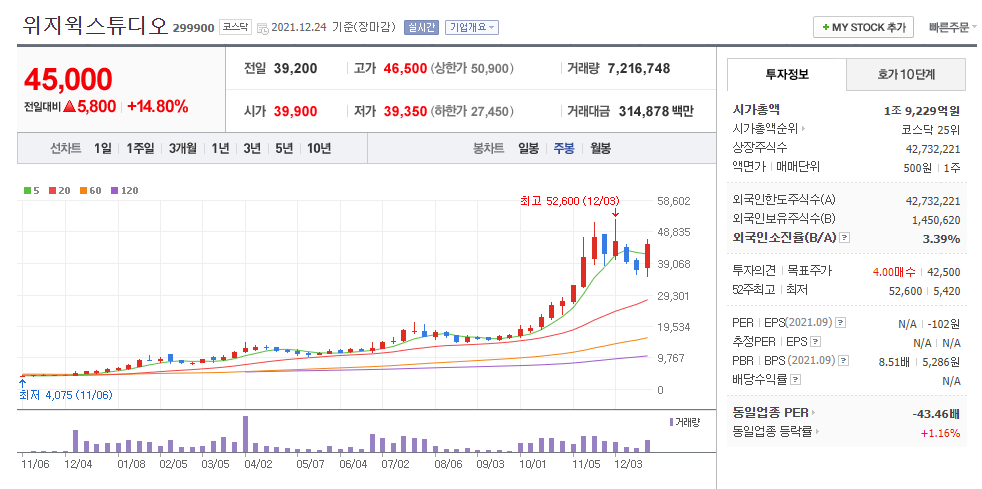This screenshot has height=489, width=982.
Task: Click the help icon next to 추정PER EPS
Action: 815,342
